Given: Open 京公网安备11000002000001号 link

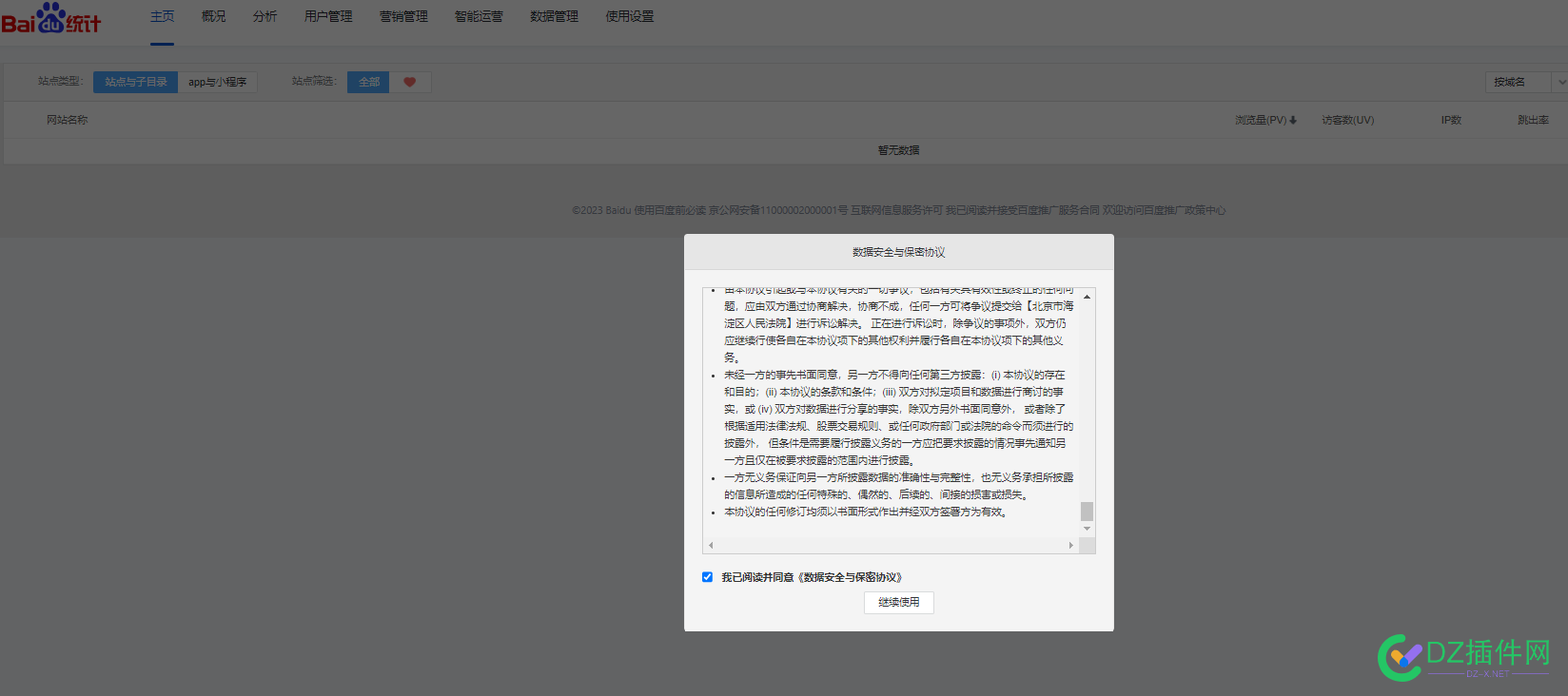Looking at the screenshot, I should pyautogui.click(x=778, y=210).
